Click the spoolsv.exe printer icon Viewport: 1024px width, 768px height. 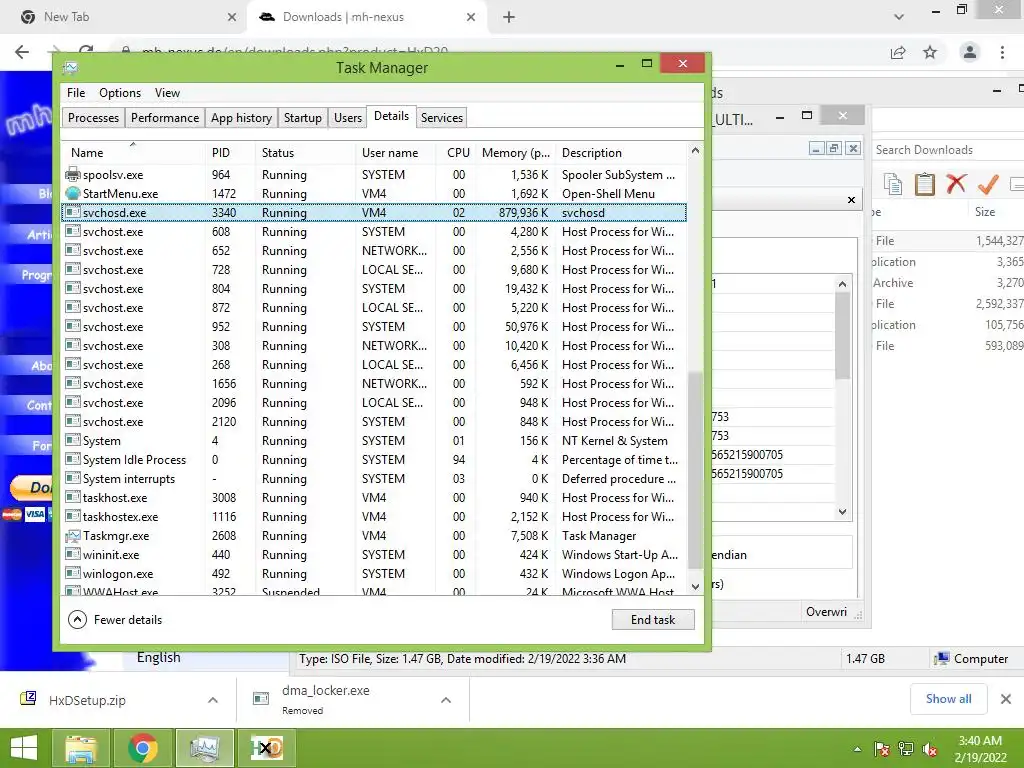[72, 174]
